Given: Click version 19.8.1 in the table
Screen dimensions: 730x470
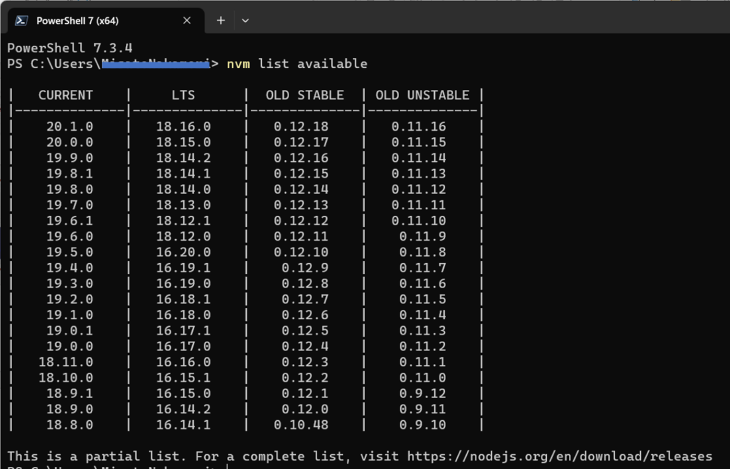Looking at the screenshot, I should click(69, 174).
